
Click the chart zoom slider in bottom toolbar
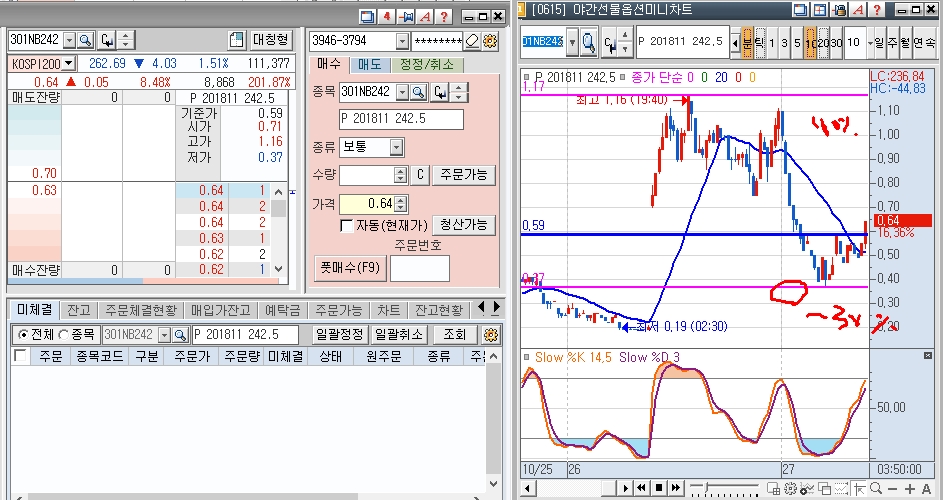point(725,487)
